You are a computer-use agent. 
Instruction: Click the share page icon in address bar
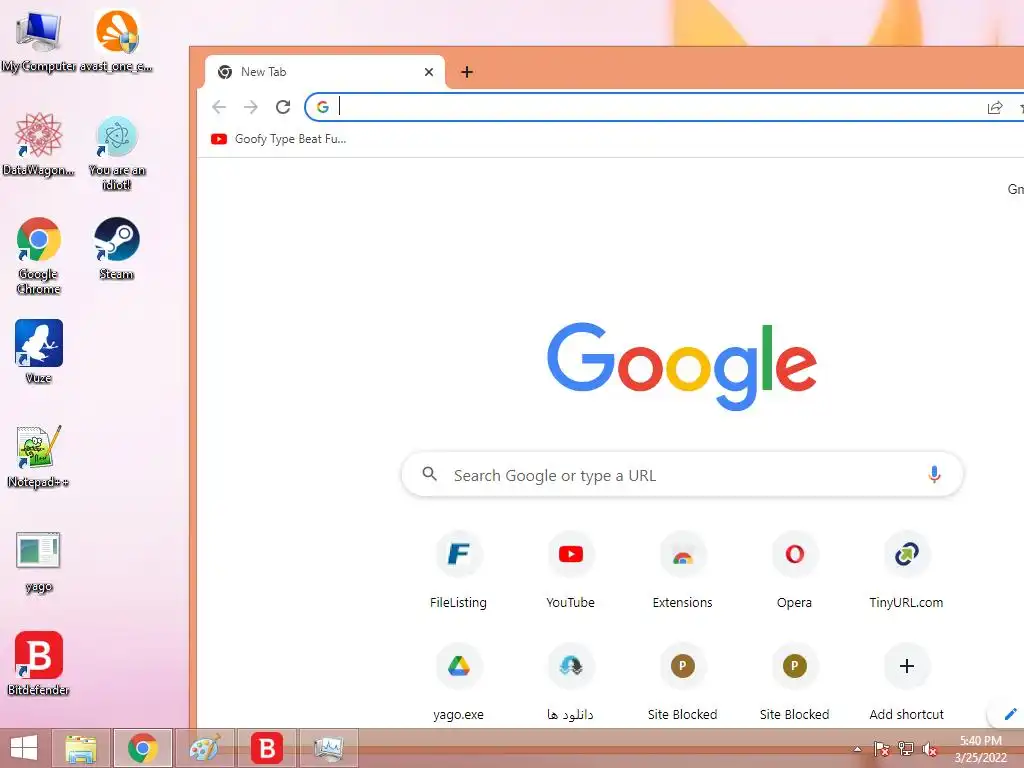click(x=995, y=108)
